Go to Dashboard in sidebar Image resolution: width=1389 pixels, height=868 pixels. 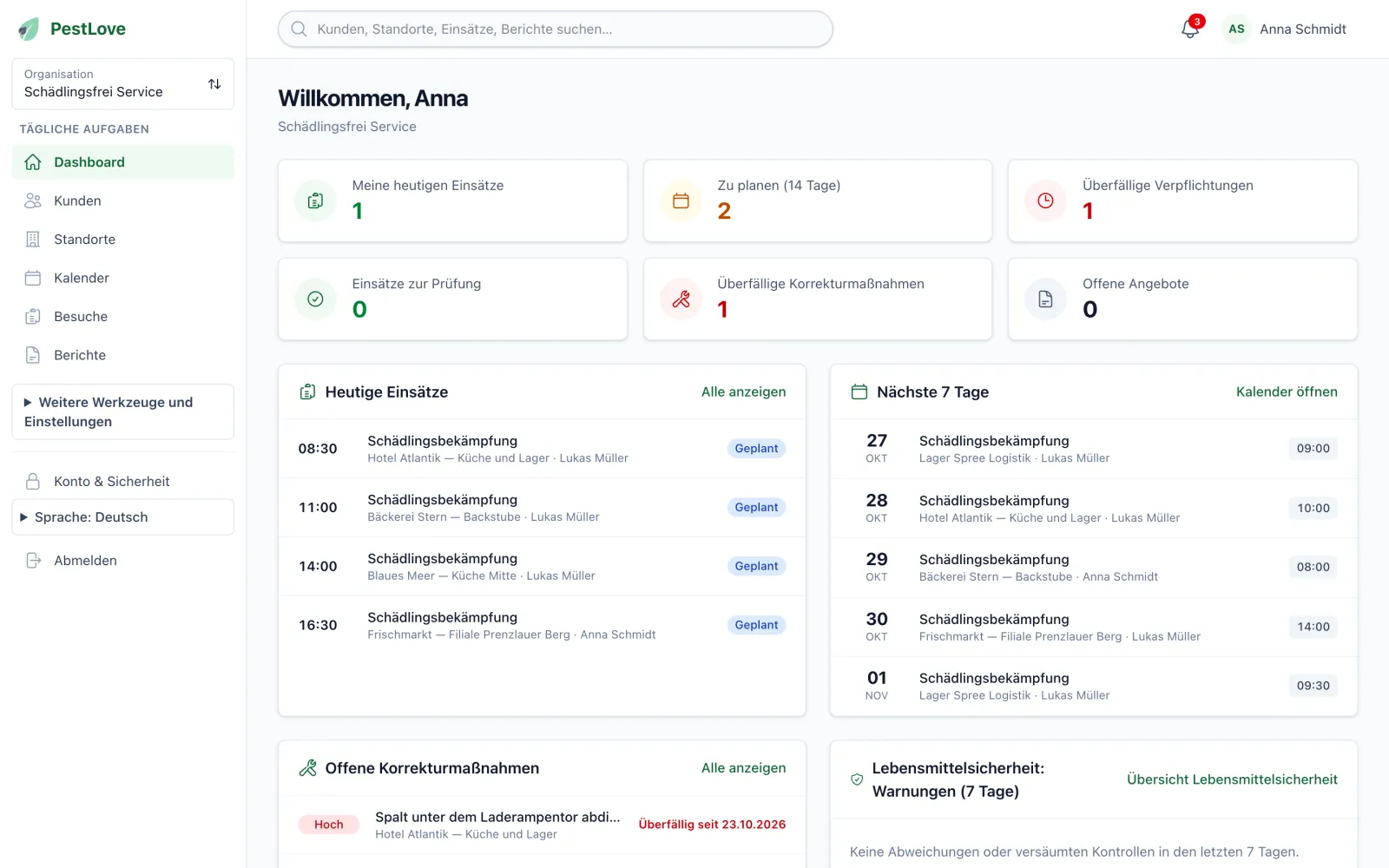[123, 162]
